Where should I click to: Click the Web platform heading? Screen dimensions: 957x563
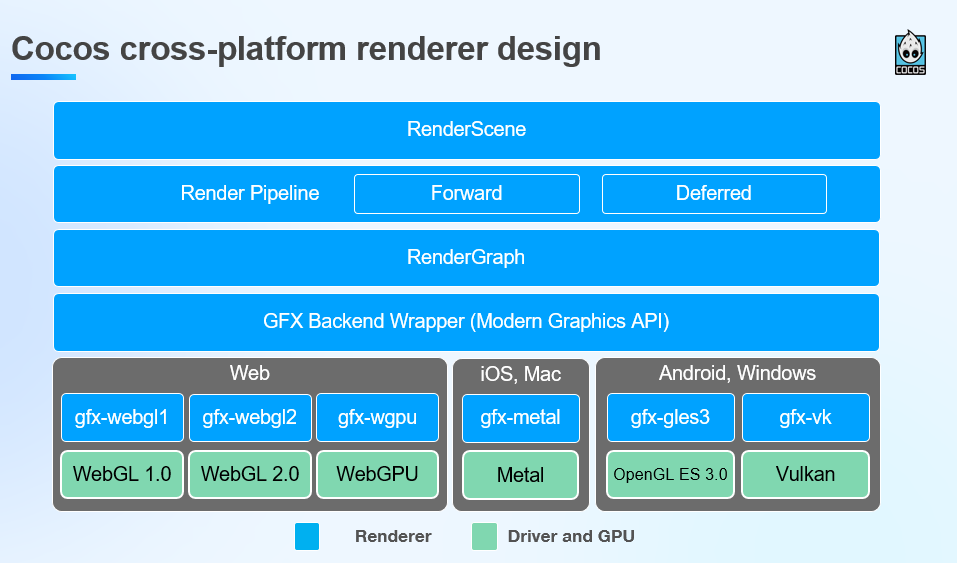pyautogui.click(x=250, y=373)
